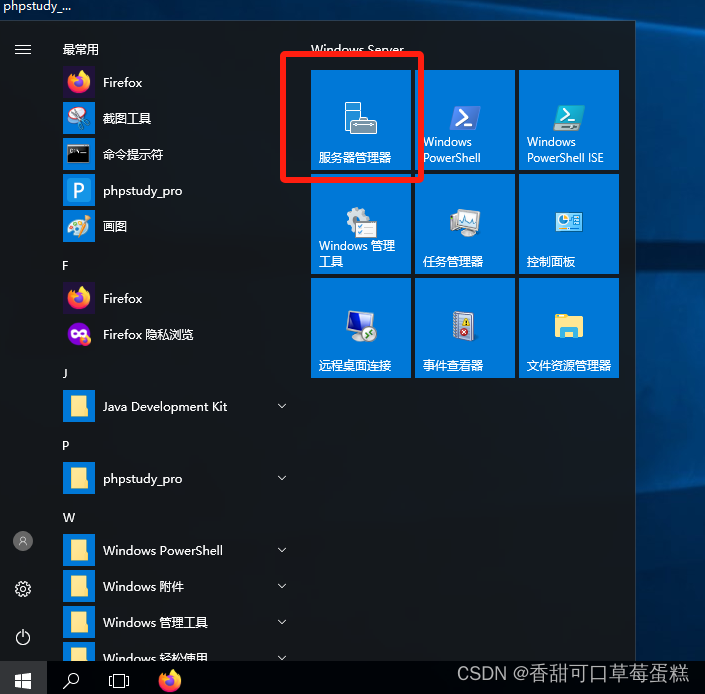
Task: Open the File Explorer (文件资源管理器) tile
Action: click(569, 328)
